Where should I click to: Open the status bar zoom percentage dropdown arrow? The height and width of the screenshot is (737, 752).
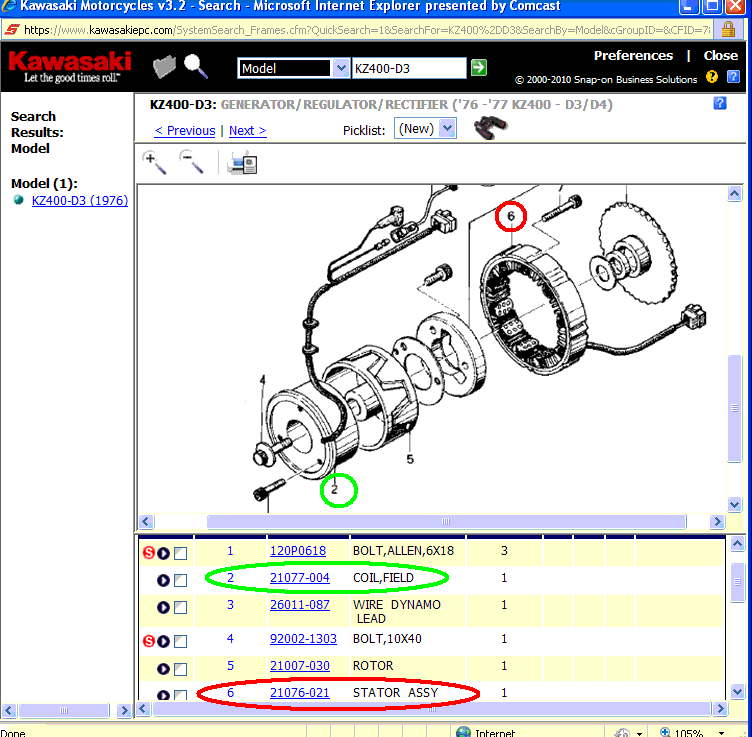click(x=721, y=733)
